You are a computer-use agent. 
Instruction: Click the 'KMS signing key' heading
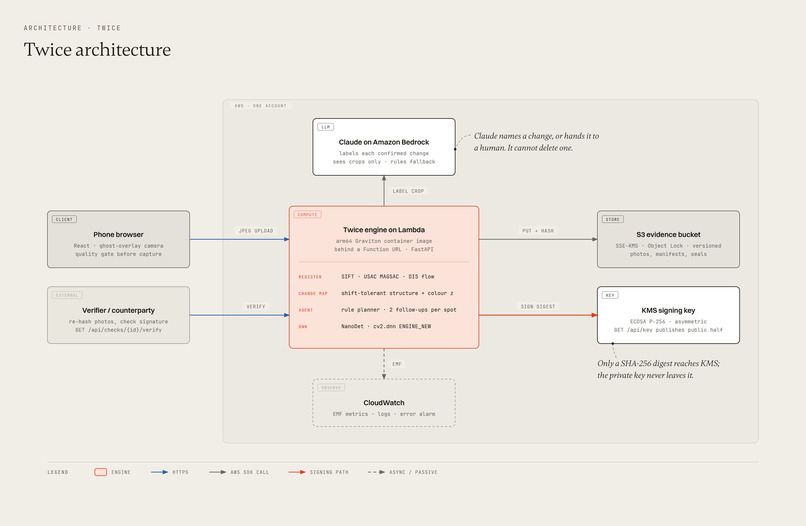pos(668,311)
